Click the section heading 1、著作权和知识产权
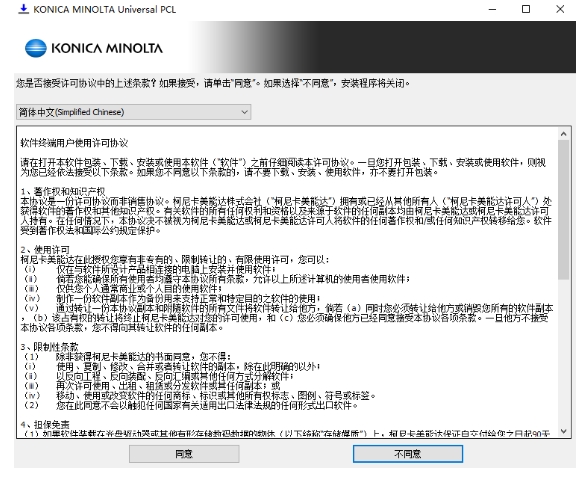Screen dimensions: 583x477 [x=63, y=191]
